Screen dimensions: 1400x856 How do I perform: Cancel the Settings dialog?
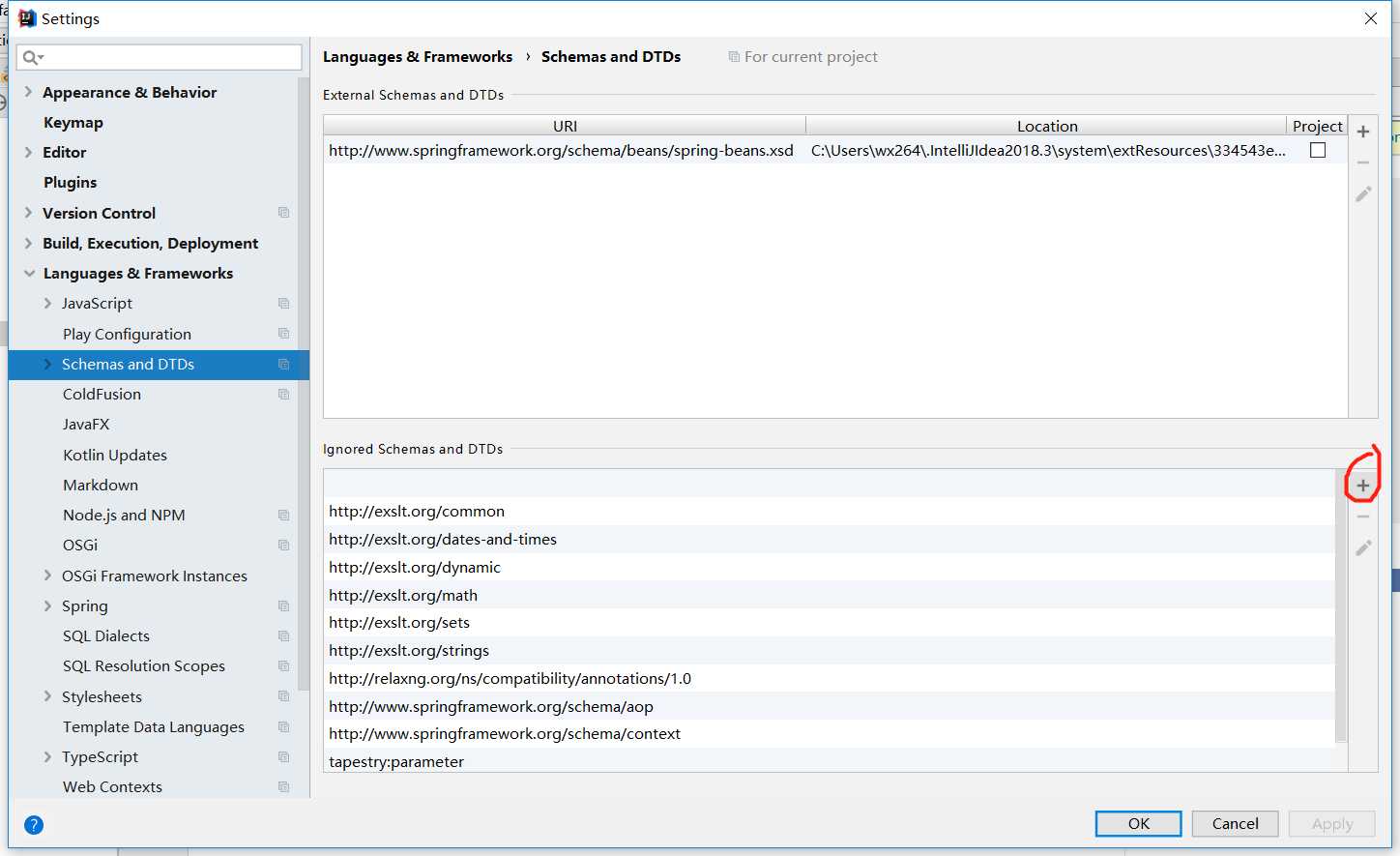coord(1236,823)
